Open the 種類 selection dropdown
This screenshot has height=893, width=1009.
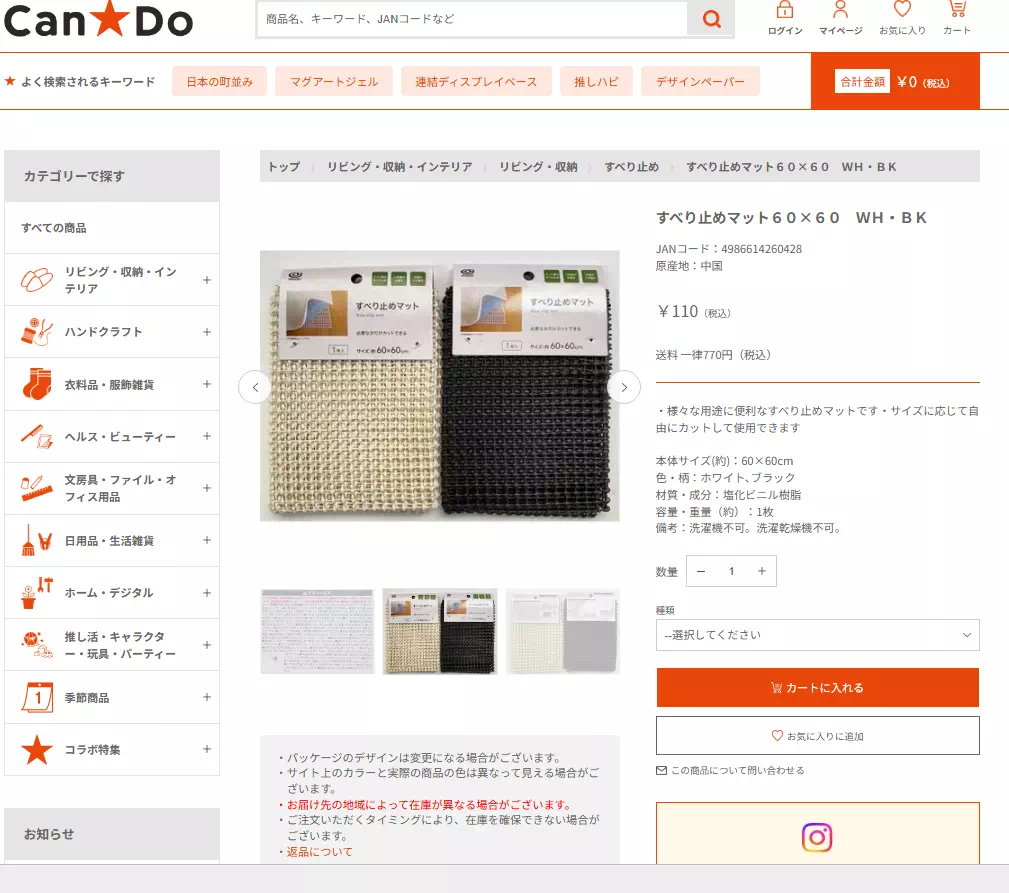click(817, 635)
